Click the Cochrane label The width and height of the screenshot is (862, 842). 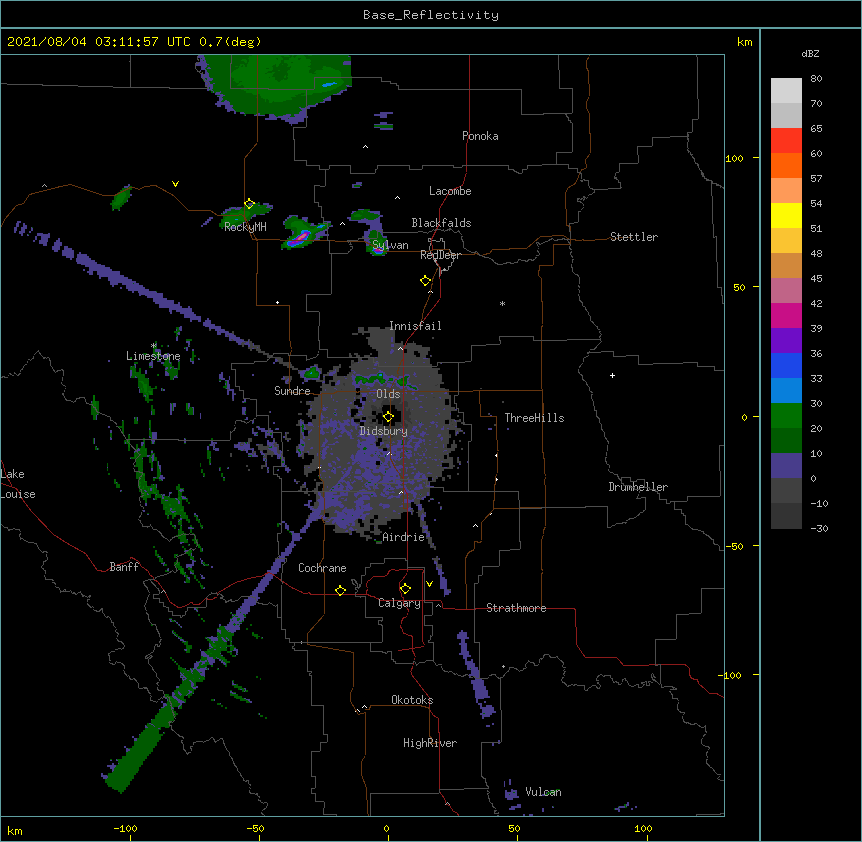pos(322,568)
